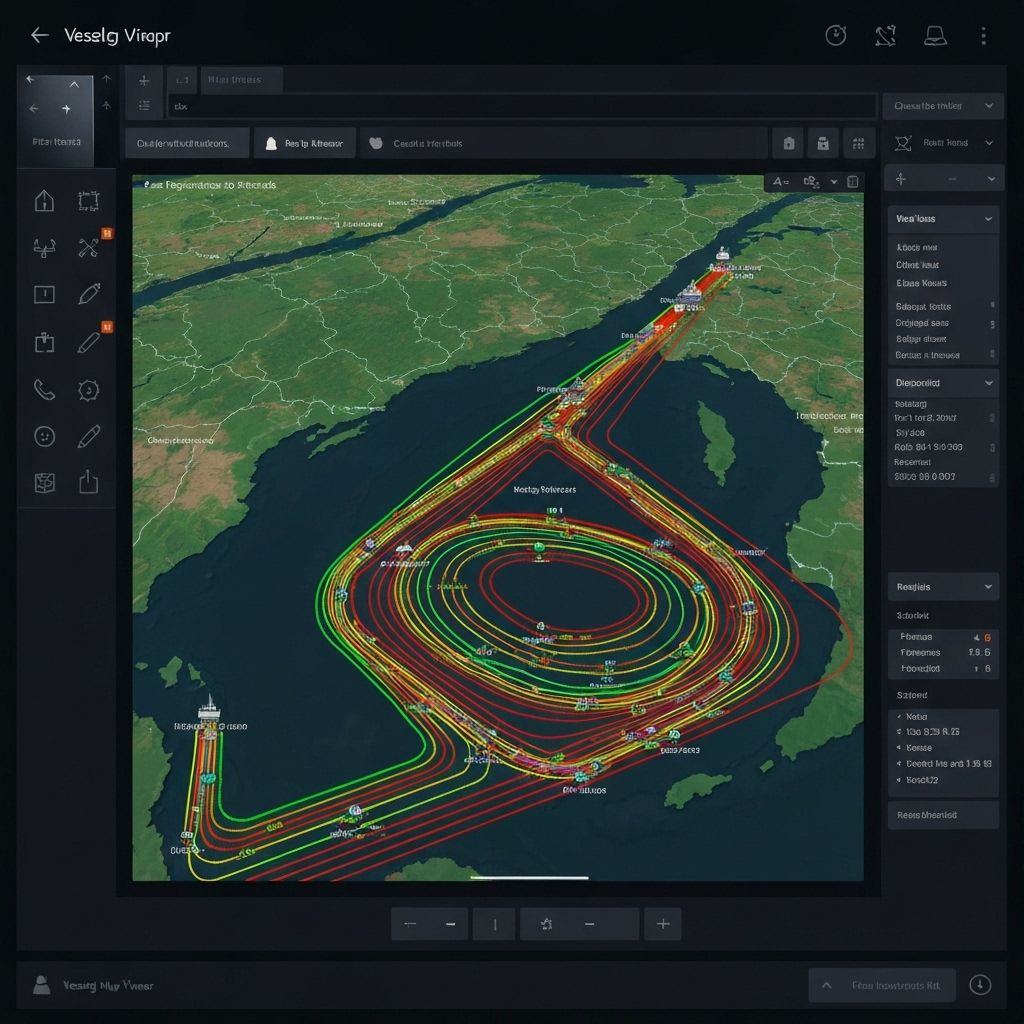Open the Results panel dropdown

point(941,586)
